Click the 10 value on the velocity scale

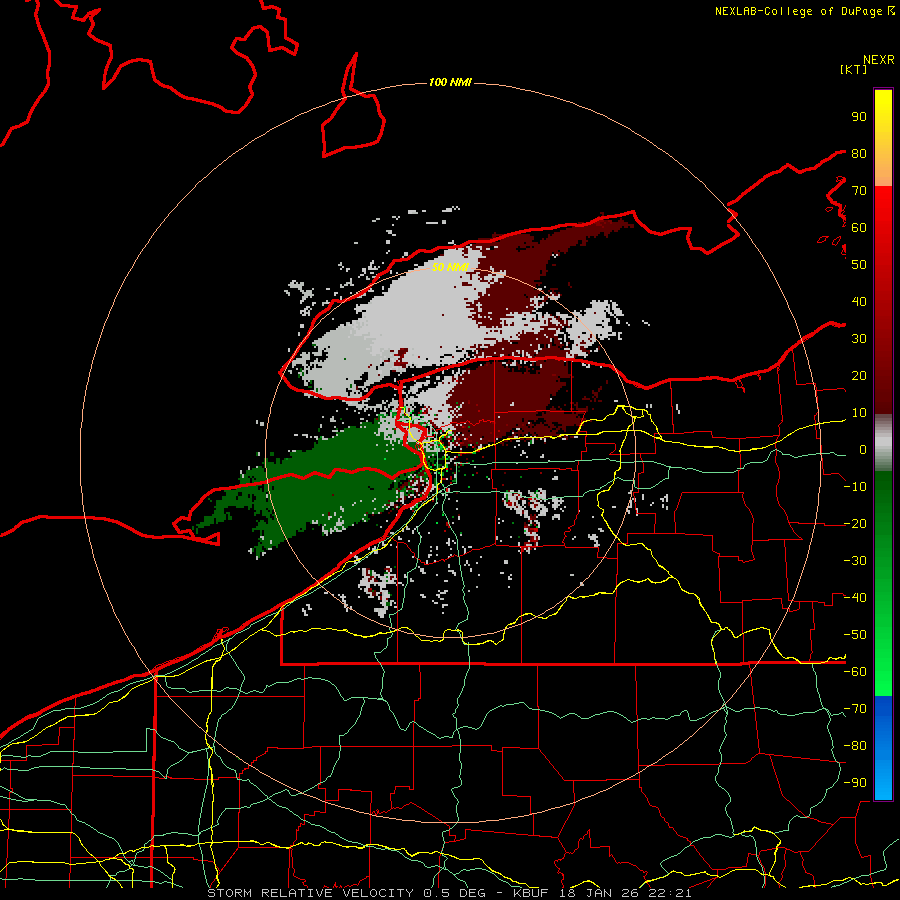coord(859,413)
